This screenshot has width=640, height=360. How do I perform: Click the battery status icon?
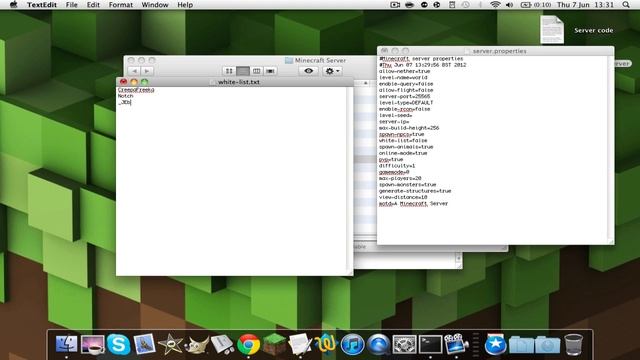pos(526,5)
